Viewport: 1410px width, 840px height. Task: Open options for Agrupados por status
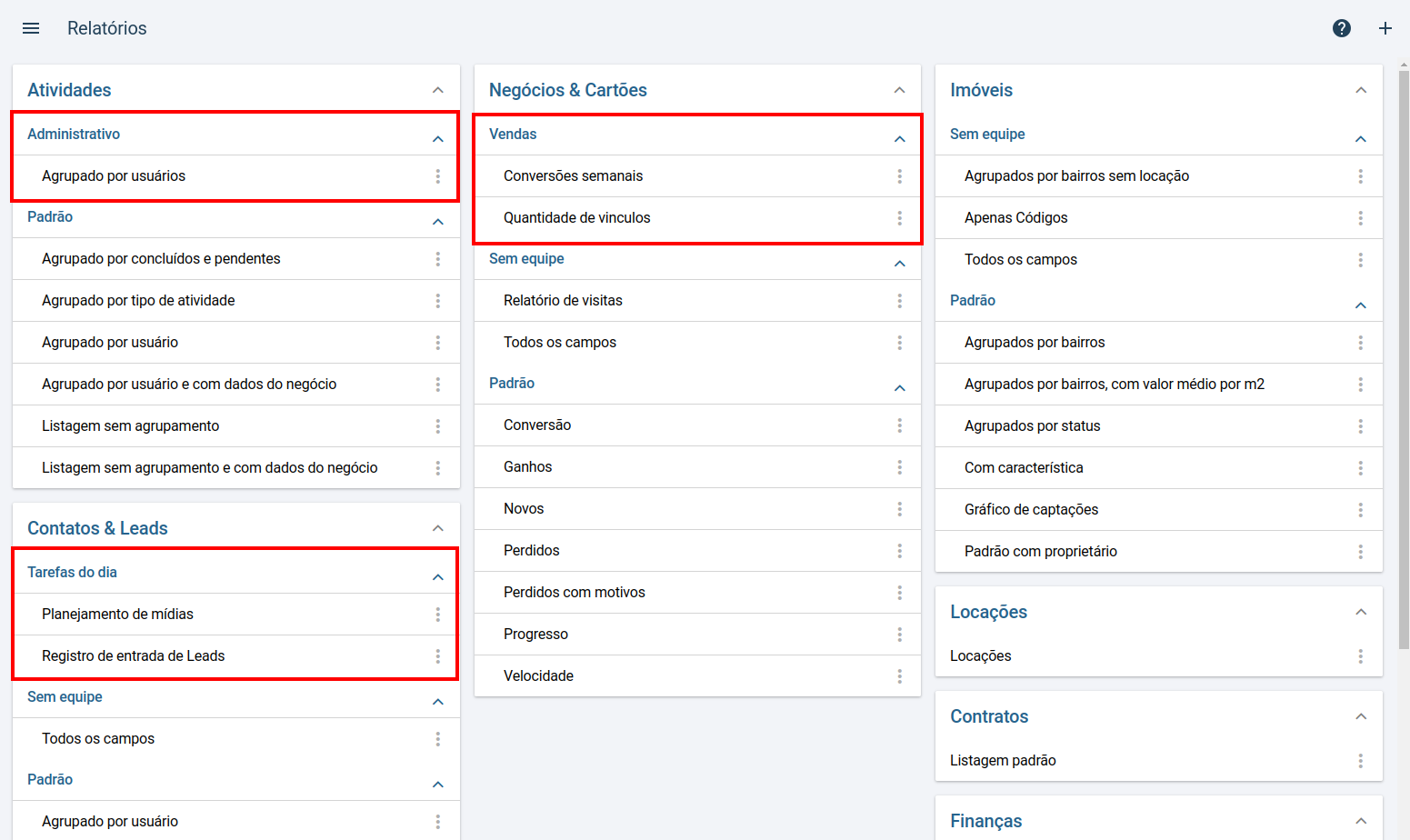point(1361,426)
